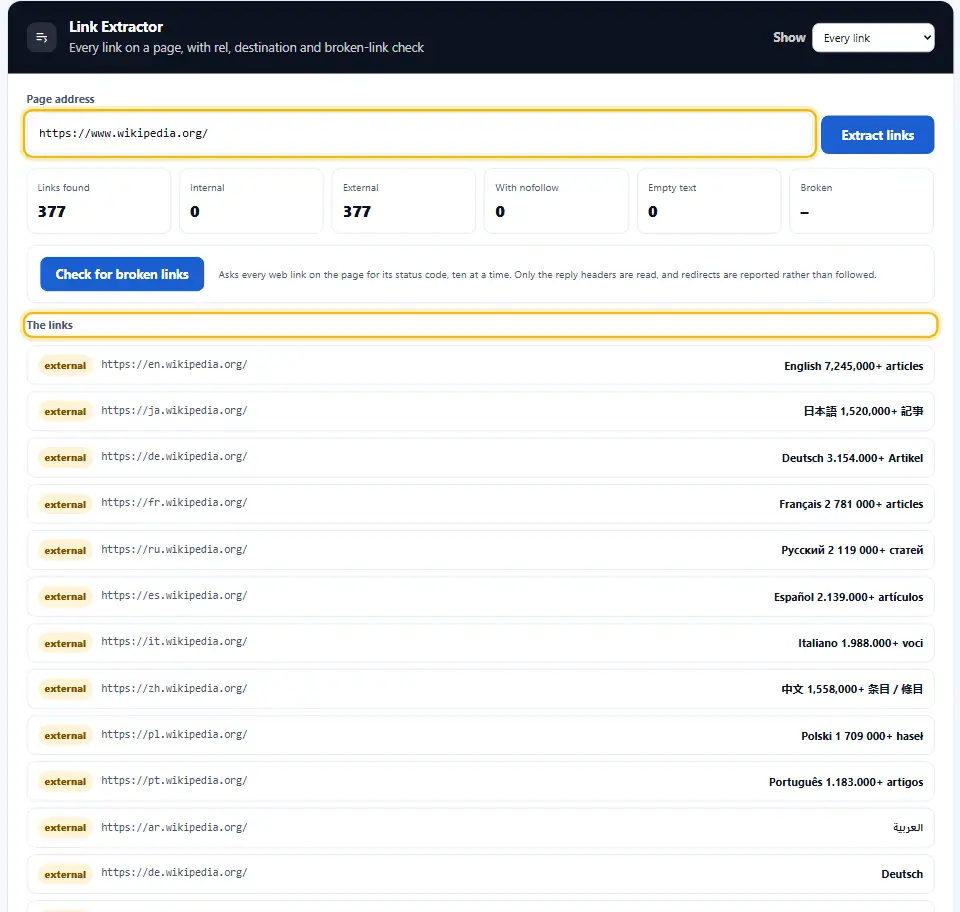Click 'Português 1.183.000+ artigos' text
Image resolution: width=960 pixels, height=912 pixels.
[x=846, y=782]
